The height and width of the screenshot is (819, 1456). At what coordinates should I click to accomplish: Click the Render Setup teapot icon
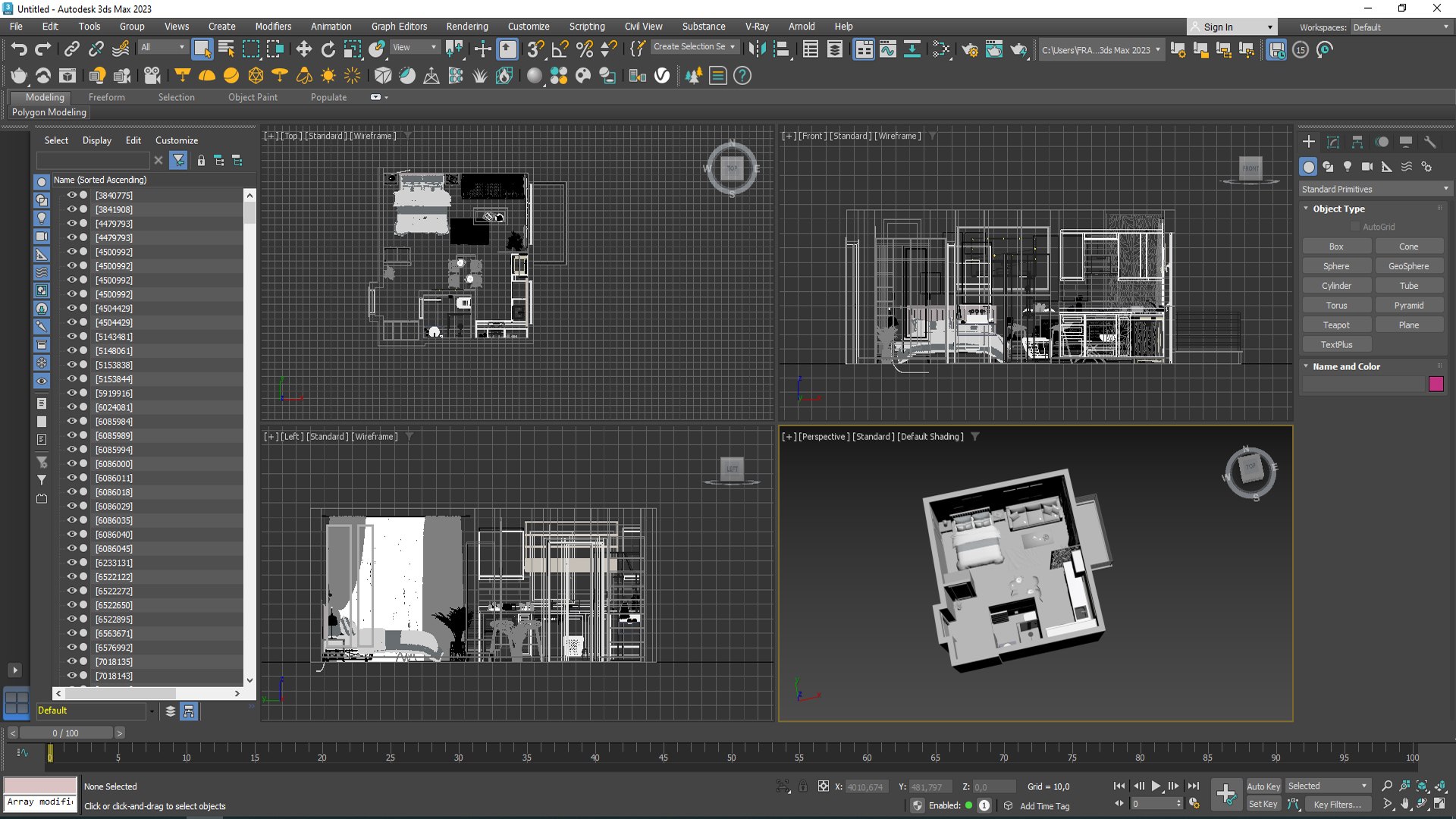coord(970,50)
